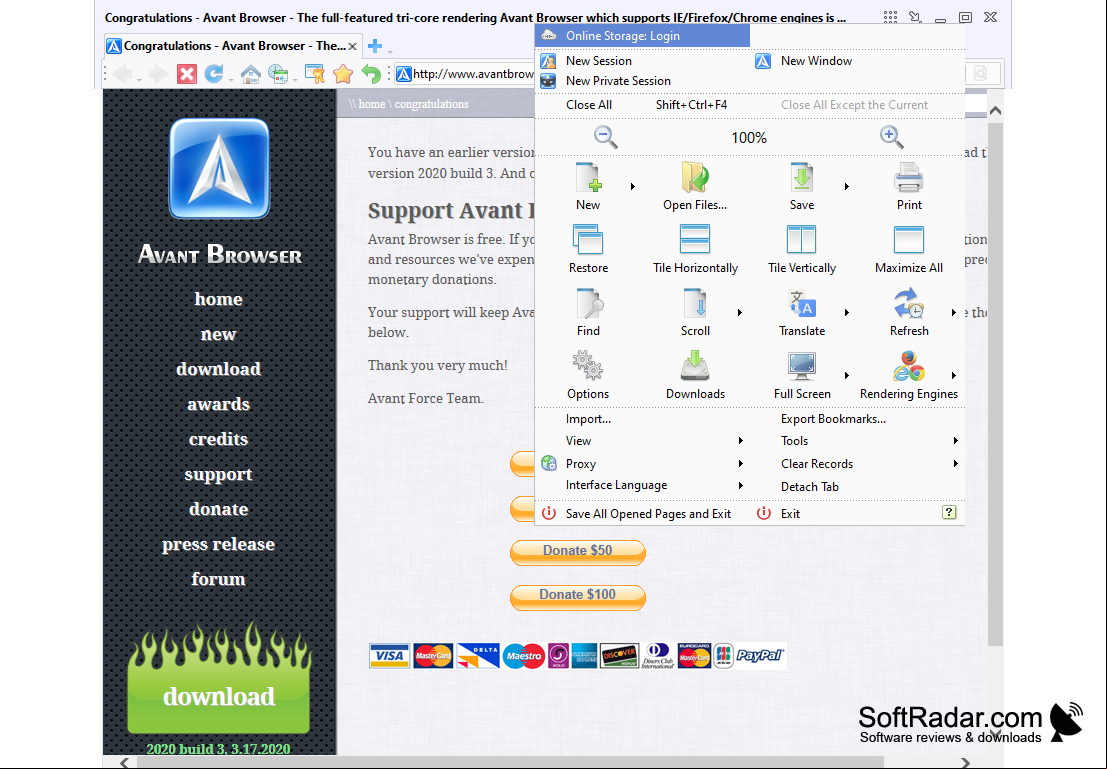Click the red stop button in toolbar
The height and width of the screenshot is (769, 1107).
(x=186, y=73)
